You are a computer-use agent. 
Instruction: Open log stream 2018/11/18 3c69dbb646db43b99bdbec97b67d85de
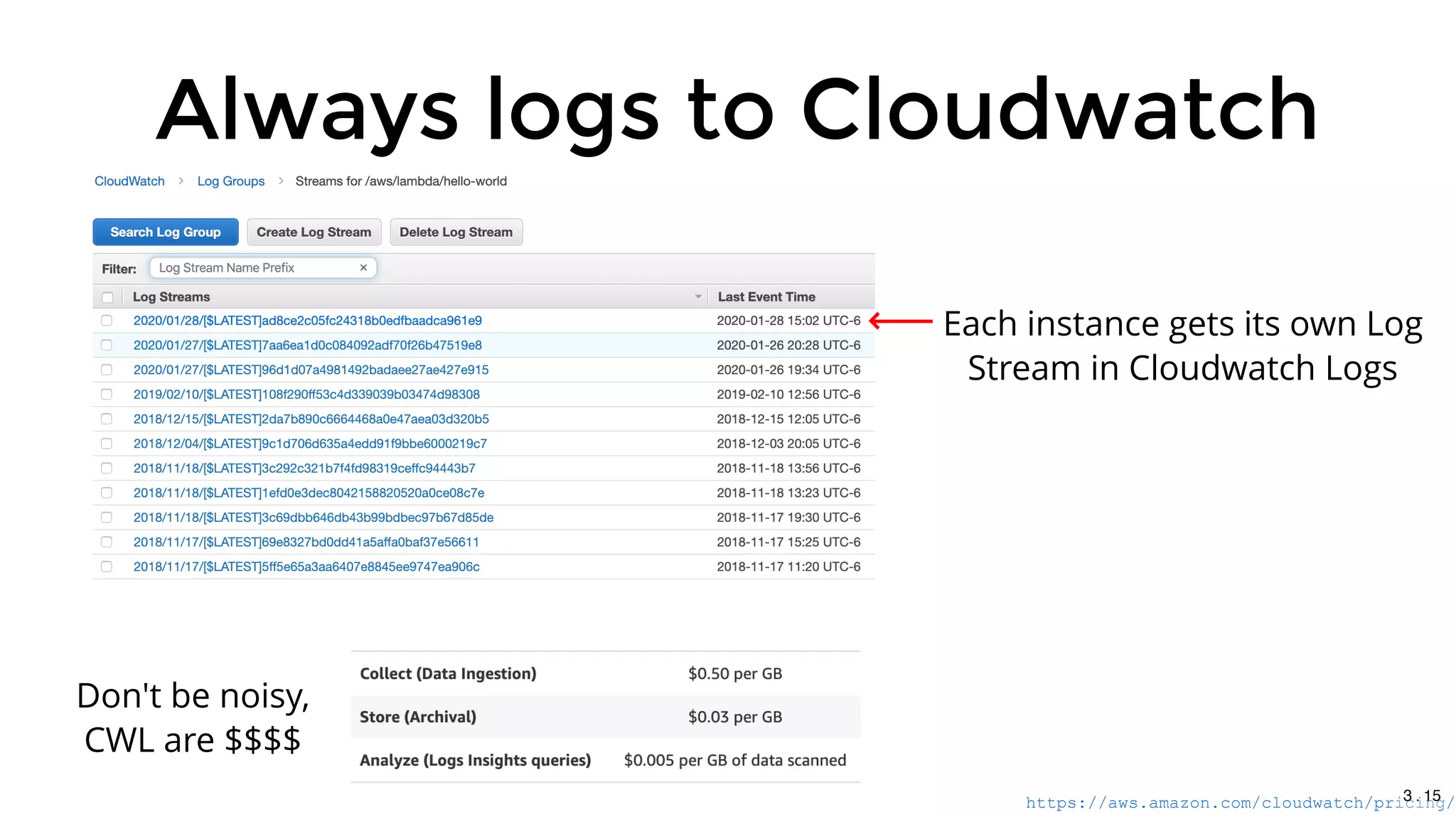click(x=314, y=518)
